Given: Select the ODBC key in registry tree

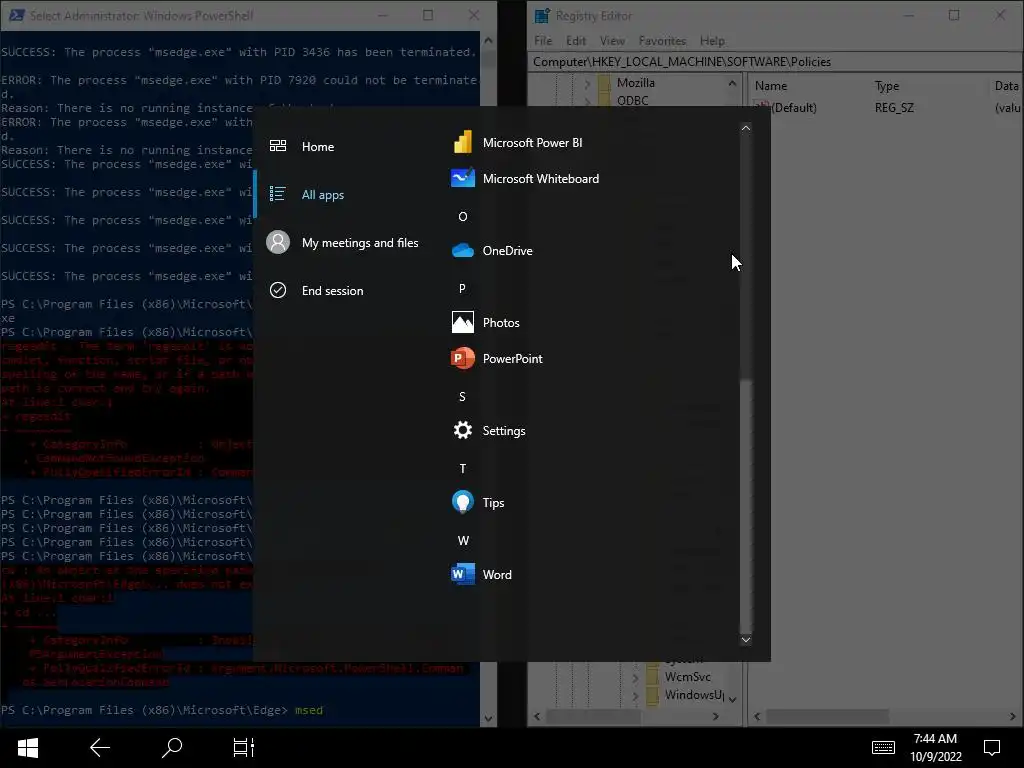Looking at the screenshot, I should point(632,100).
